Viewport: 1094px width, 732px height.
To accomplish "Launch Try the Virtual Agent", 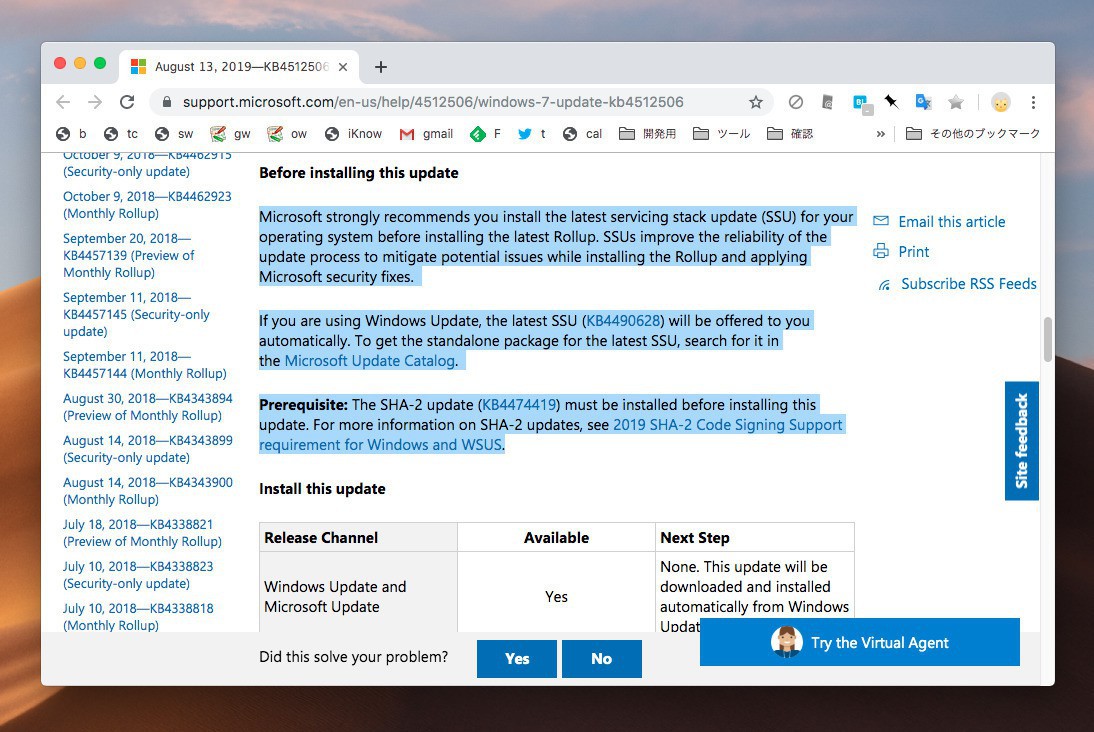I will coord(860,642).
